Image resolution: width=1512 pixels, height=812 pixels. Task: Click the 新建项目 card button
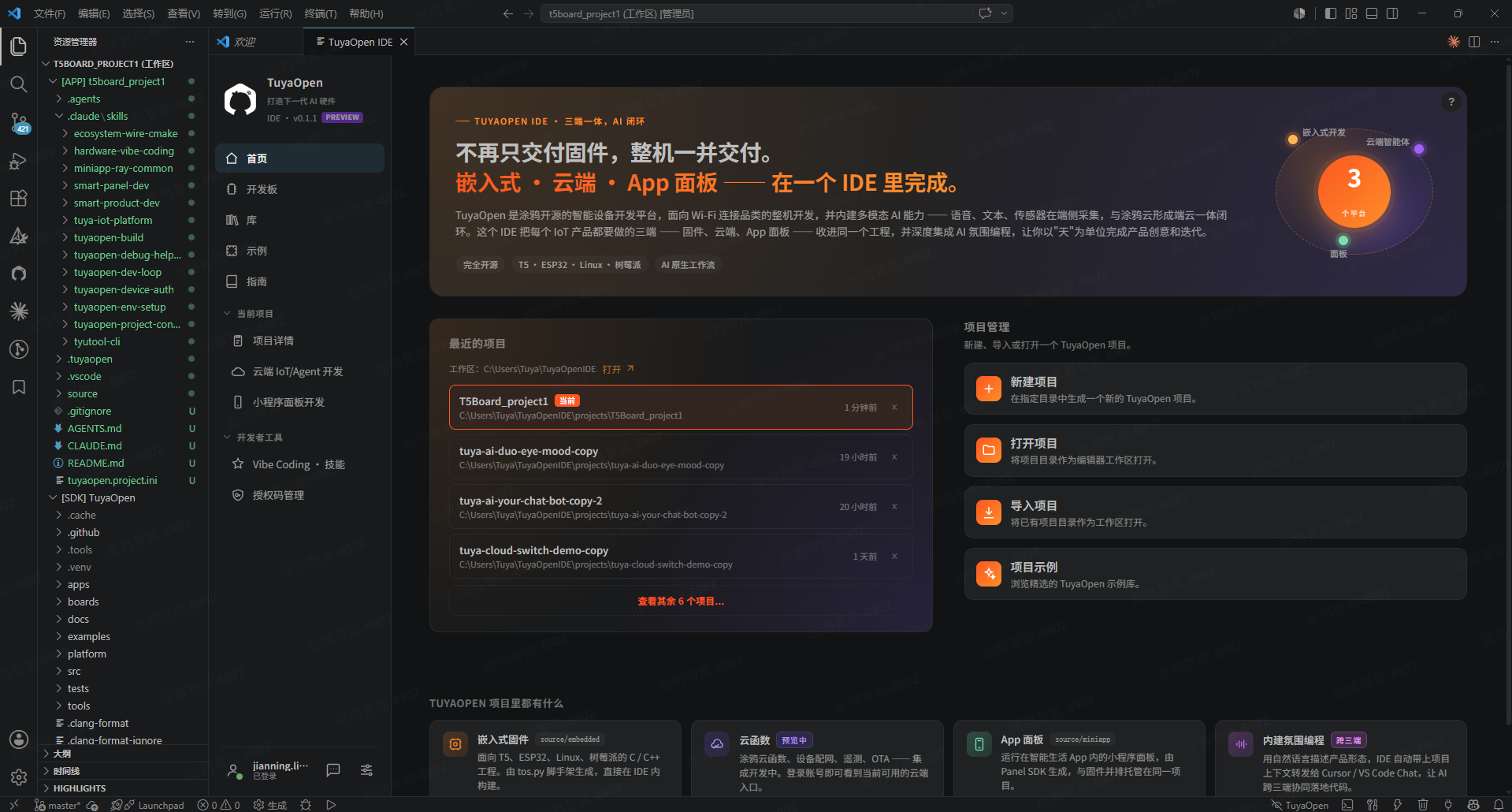pyautogui.click(x=1215, y=389)
